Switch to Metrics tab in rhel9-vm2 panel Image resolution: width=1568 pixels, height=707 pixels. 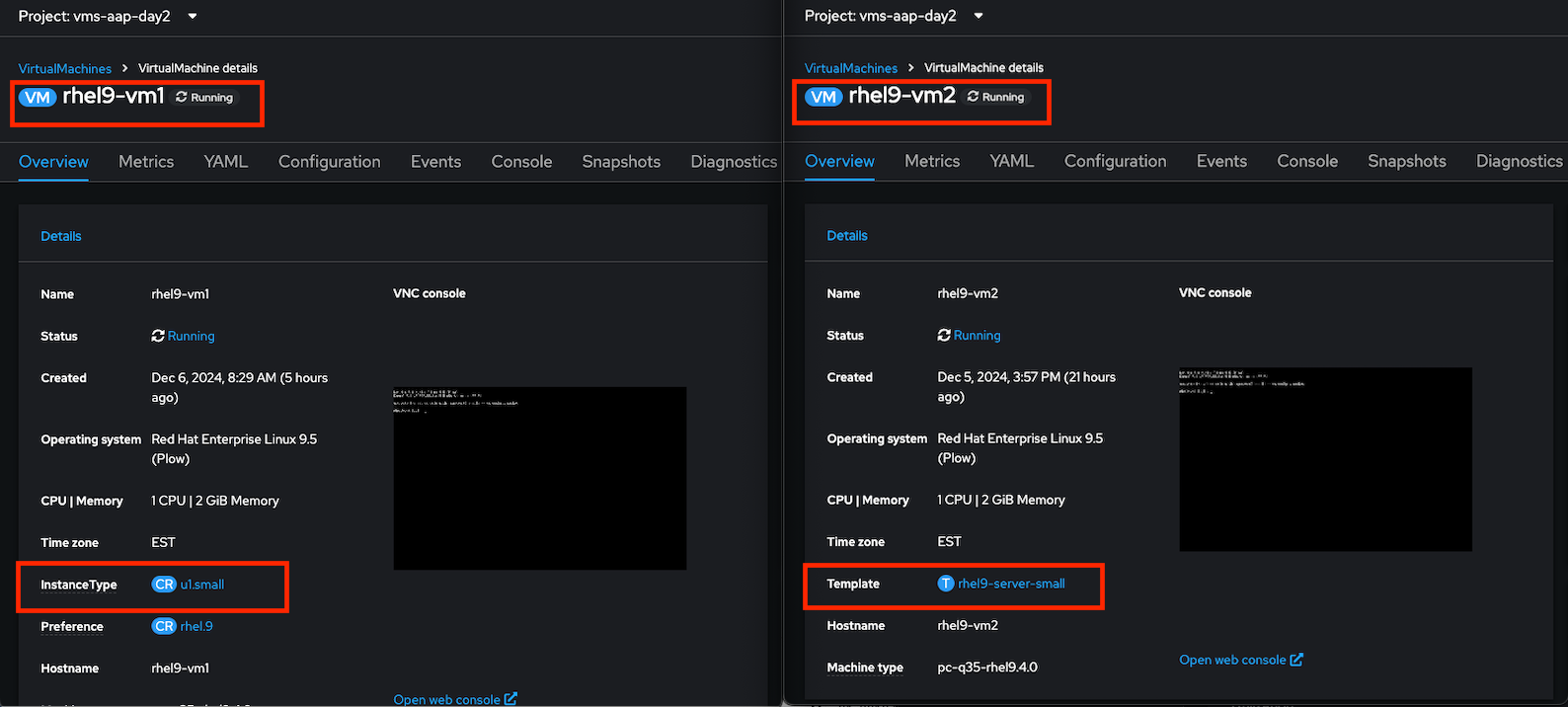(932, 161)
